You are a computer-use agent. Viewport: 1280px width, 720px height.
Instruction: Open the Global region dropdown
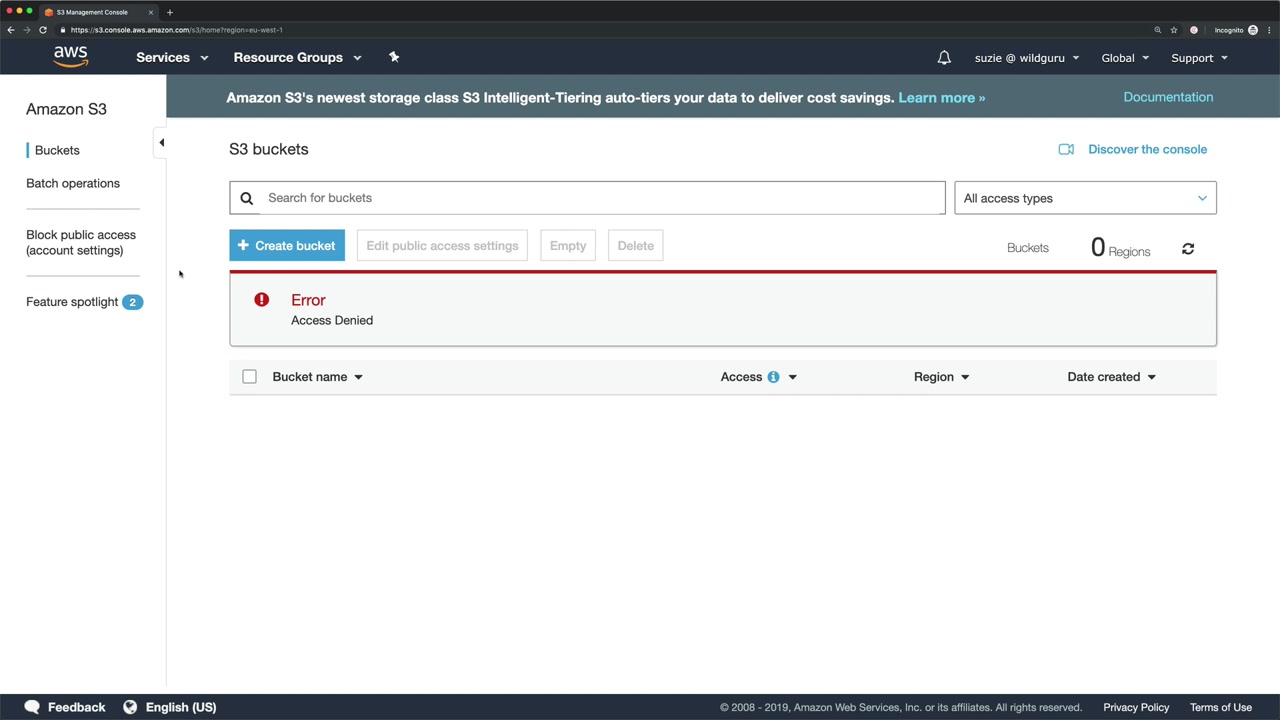tap(1125, 58)
